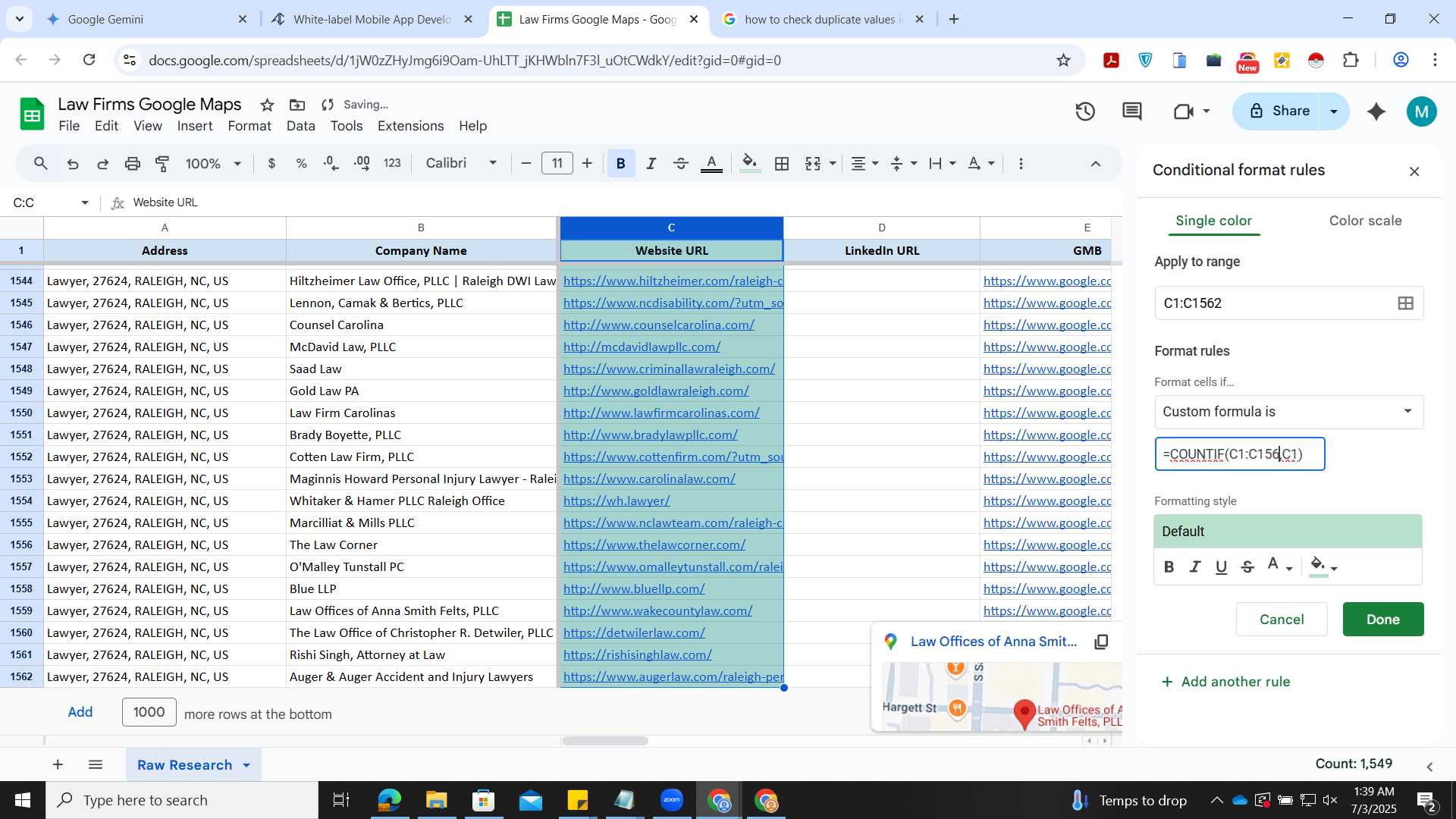Toggle underline in Formatting style panel

coord(1221,566)
